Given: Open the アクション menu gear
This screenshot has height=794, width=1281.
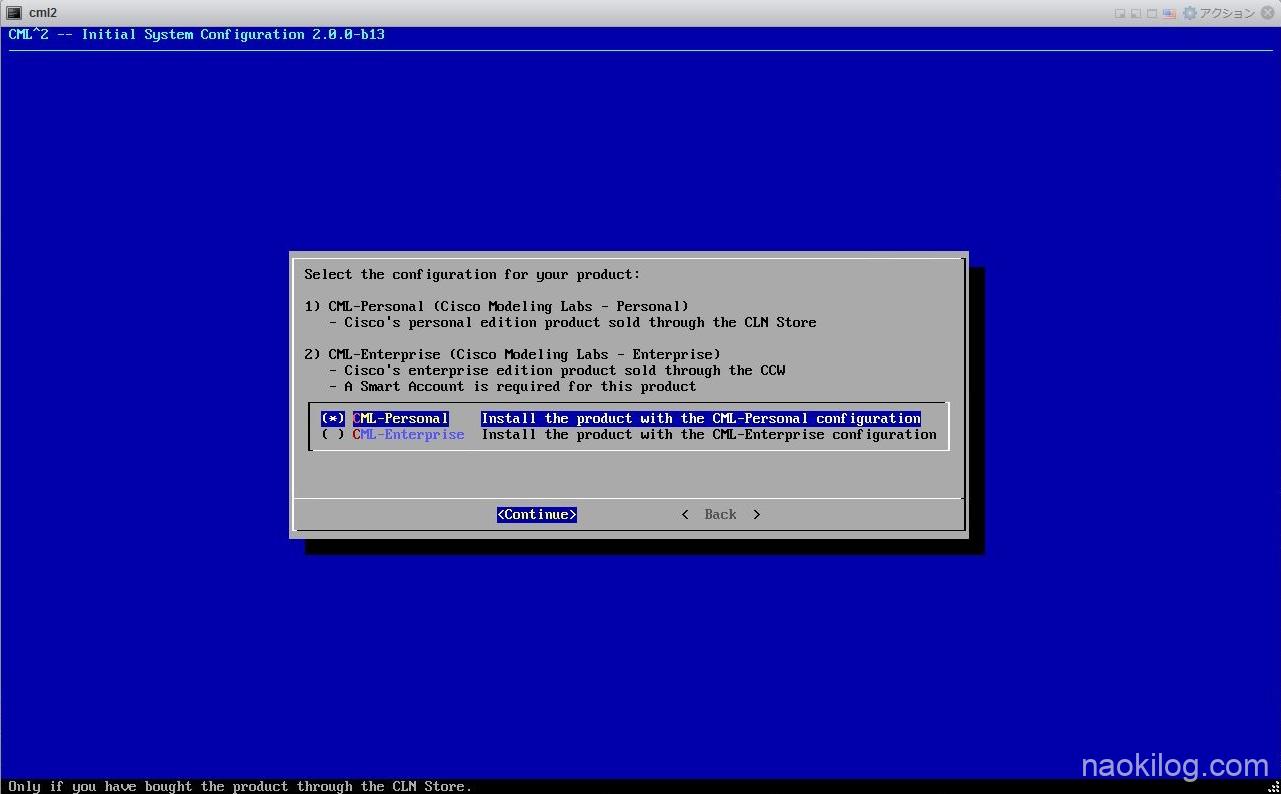Looking at the screenshot, I should pyautogui.click(x=1189, y=13).
